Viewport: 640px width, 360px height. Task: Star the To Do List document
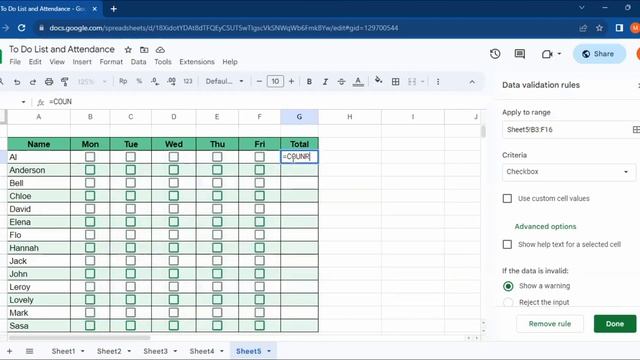(128, 50)
